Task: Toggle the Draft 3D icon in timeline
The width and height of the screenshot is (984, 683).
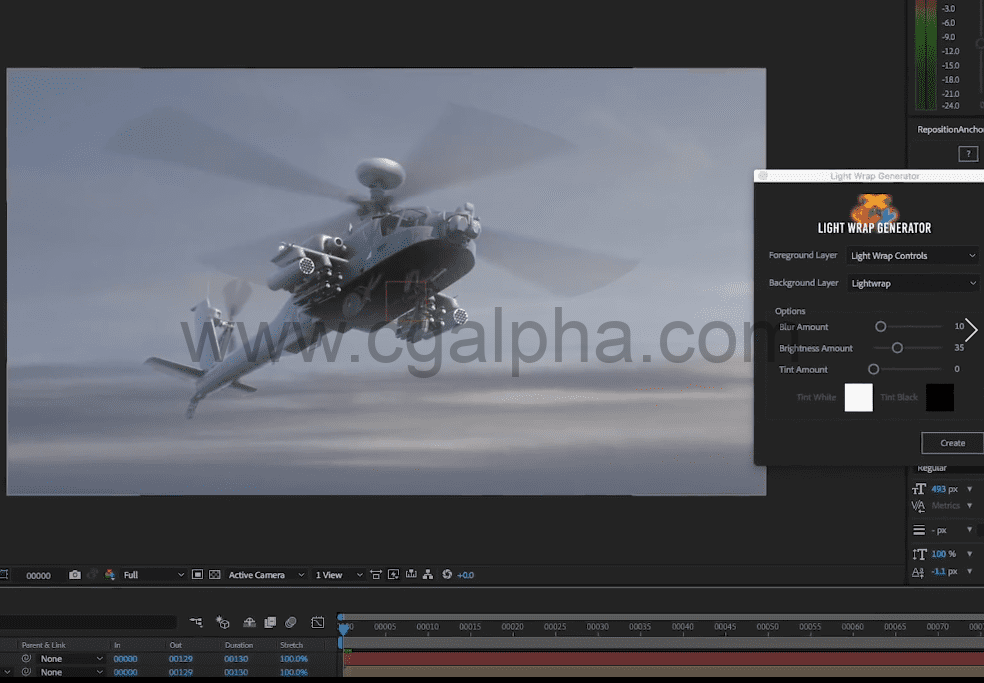Action: tap(223, 622)
